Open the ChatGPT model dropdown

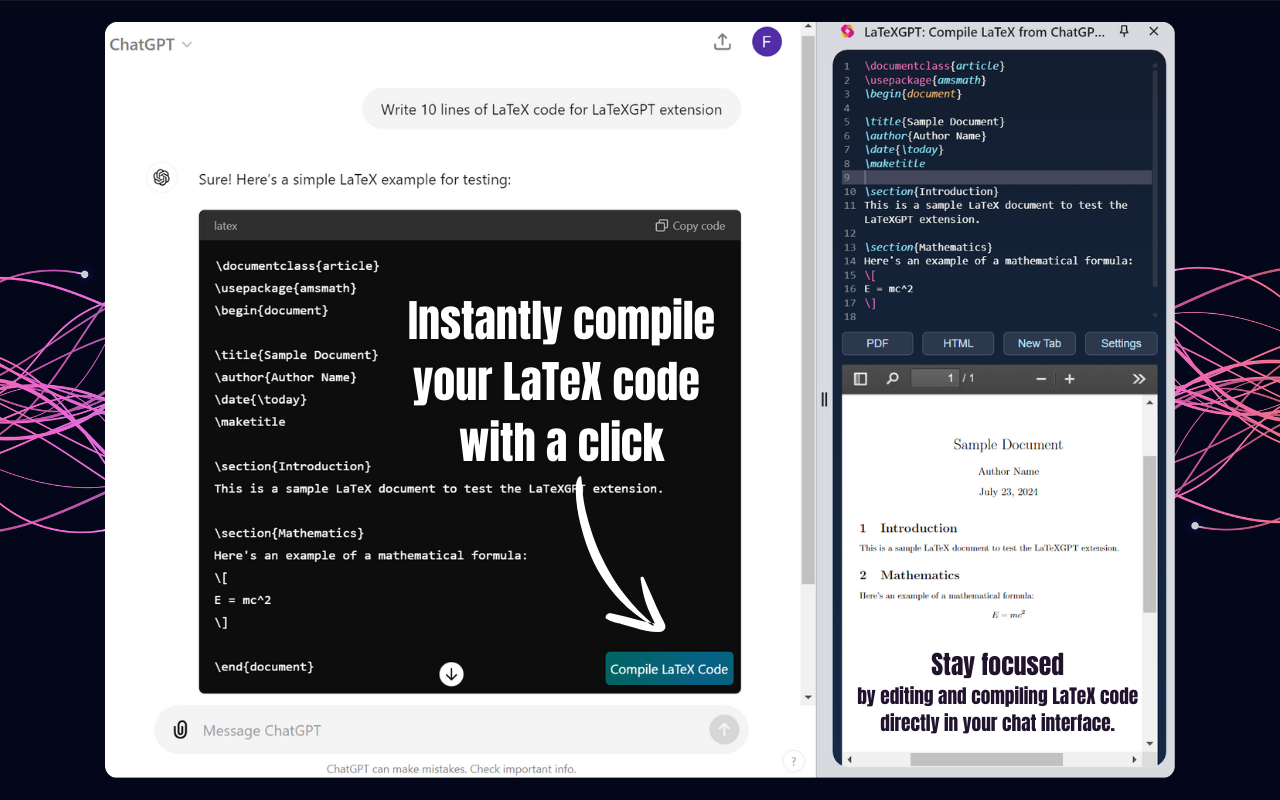(x=151, y=44)
